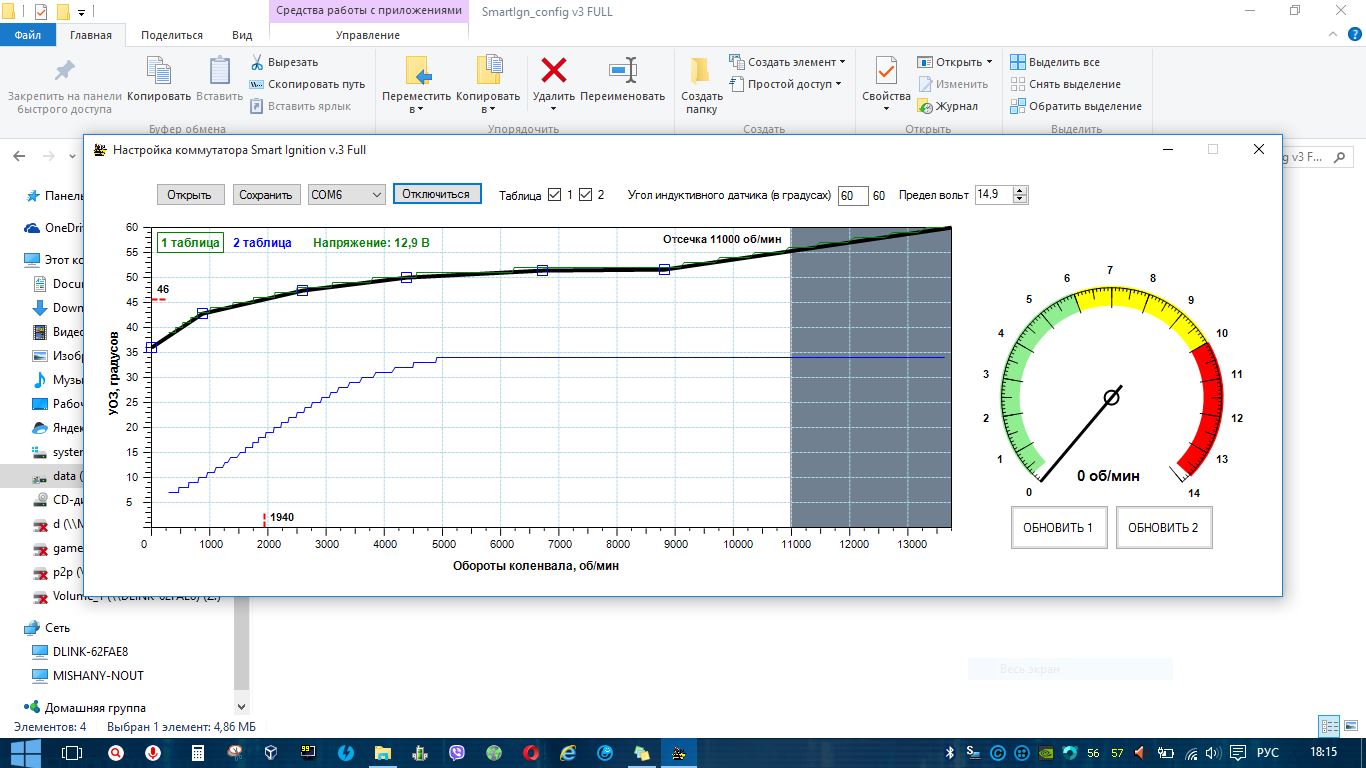Click the Переименовать icon
The height and width of the screenshot is (768, 1366).
click(x=622, y=71)
